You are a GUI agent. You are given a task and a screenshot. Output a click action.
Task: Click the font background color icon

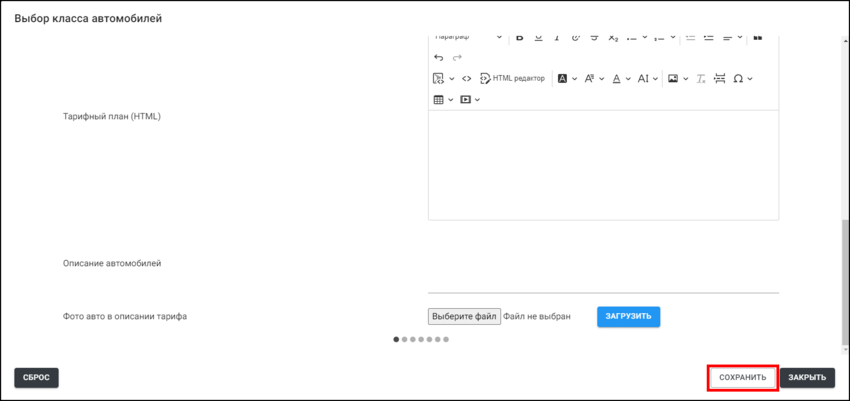pos(562,78)
